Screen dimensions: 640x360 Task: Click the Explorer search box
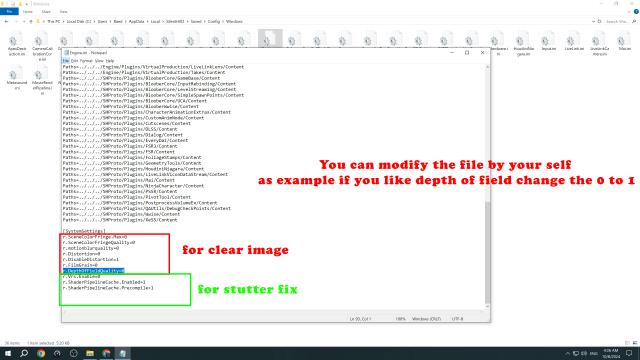pos(618,21)
